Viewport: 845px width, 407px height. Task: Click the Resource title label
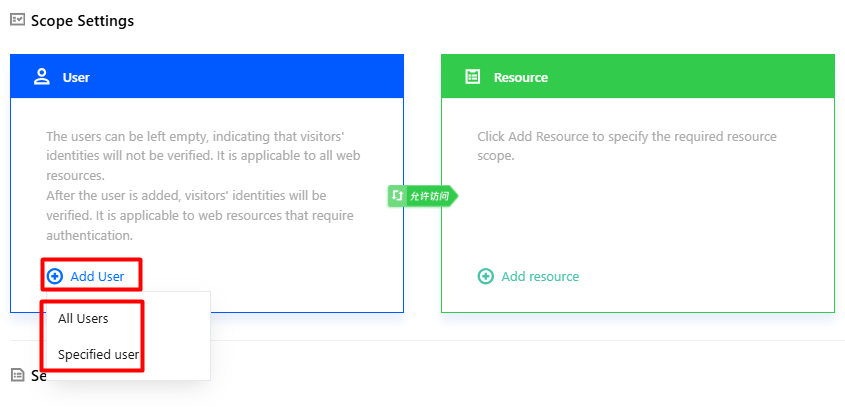point(521,77)
